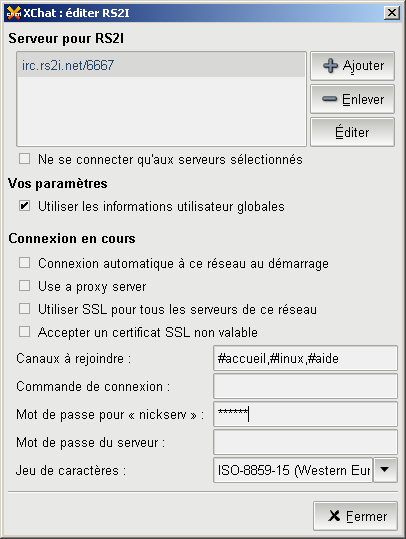Click empty area of server list
Viewport: 406px width, 539px height.
click(x=161, y=111)
